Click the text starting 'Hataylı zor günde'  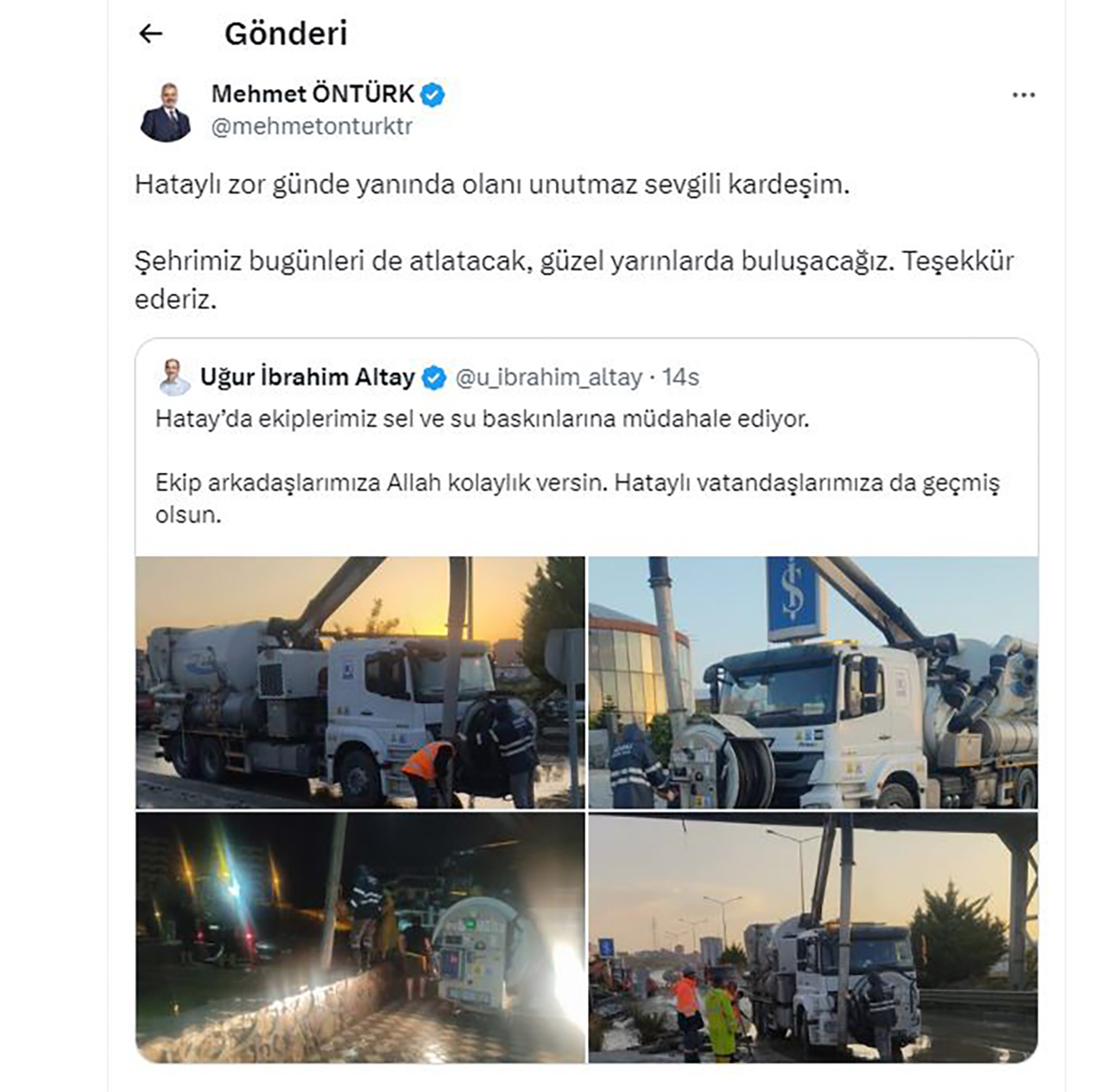click(492, 185)
